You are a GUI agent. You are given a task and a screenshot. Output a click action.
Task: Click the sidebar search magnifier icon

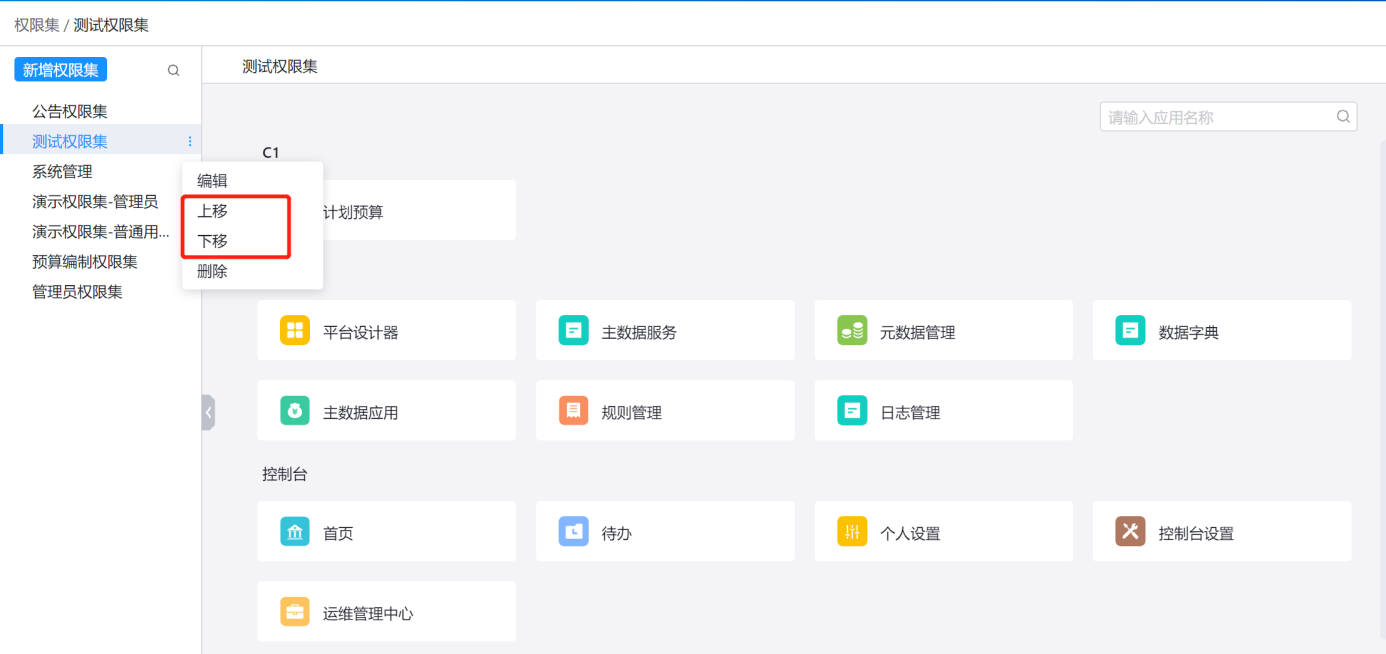pyautogui.click(x=173, y=70)
